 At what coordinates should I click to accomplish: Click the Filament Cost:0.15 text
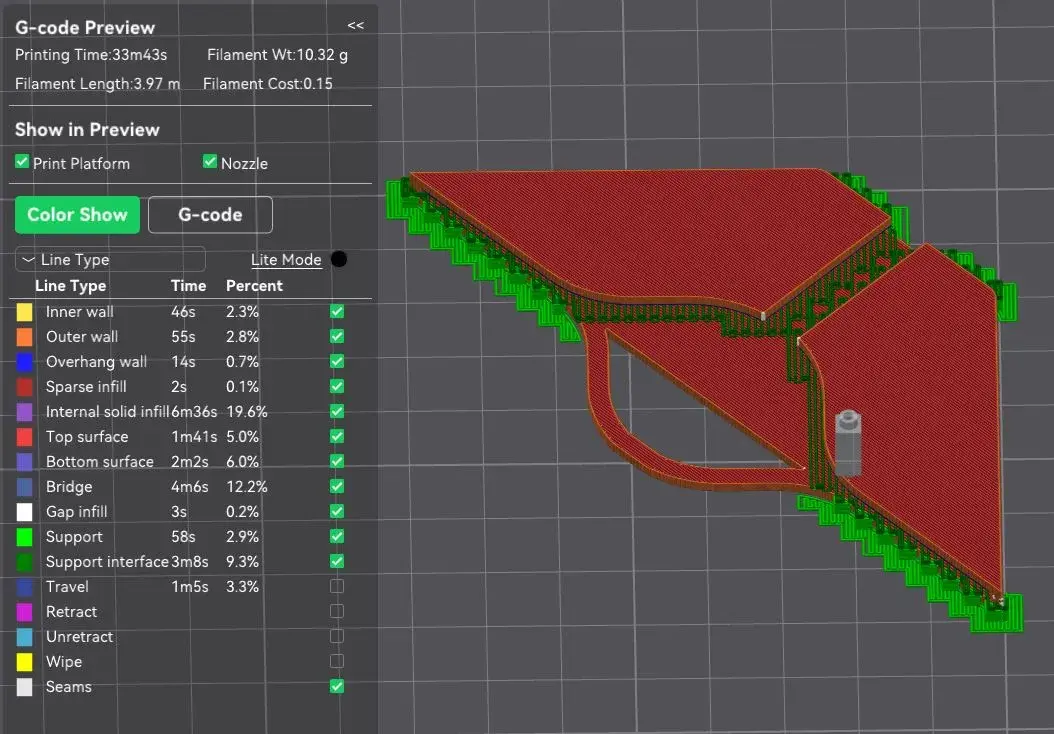(x=268, y=84)
